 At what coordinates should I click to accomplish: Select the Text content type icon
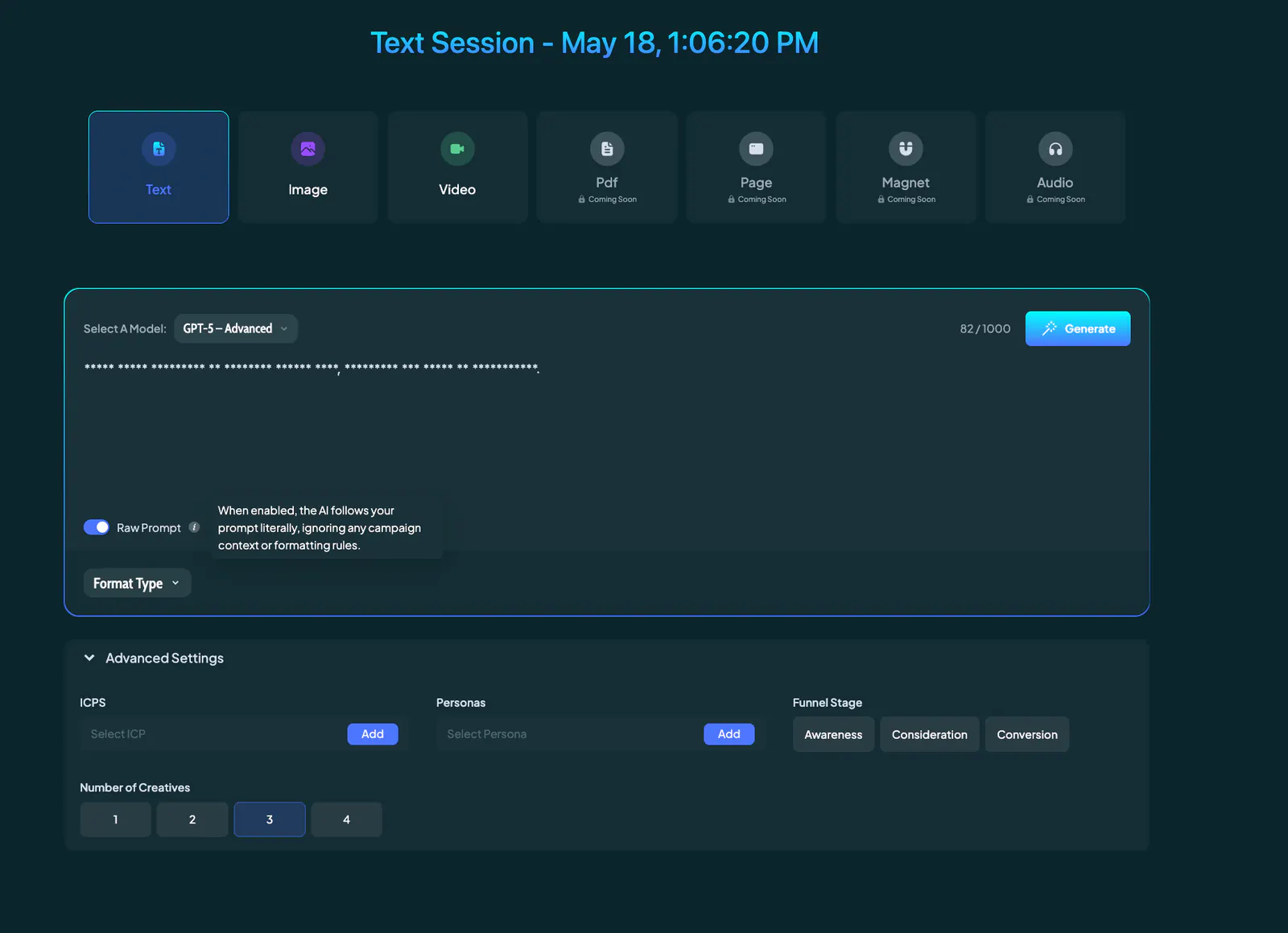point(159,149)
